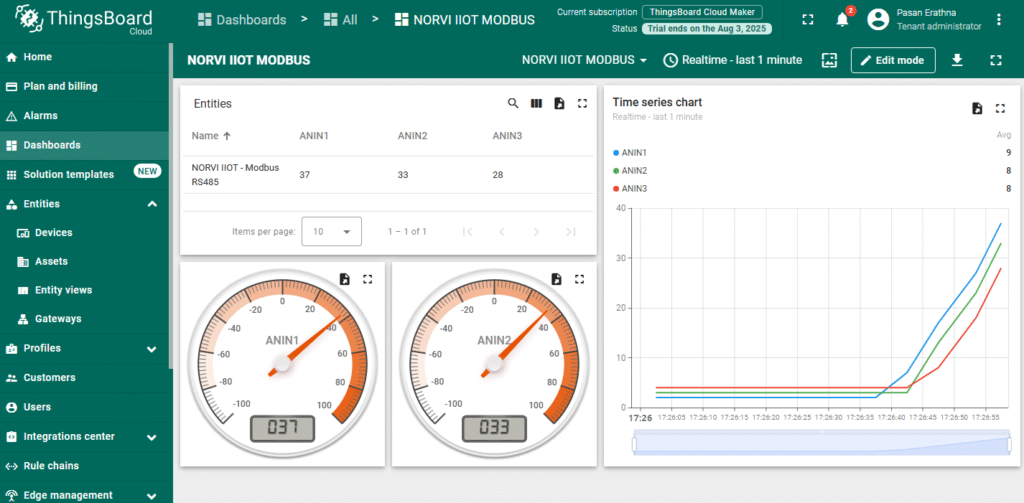Screen dimensions: 1024x503
Task: Click the search icon in Entities widget
Action: point(513,103)
